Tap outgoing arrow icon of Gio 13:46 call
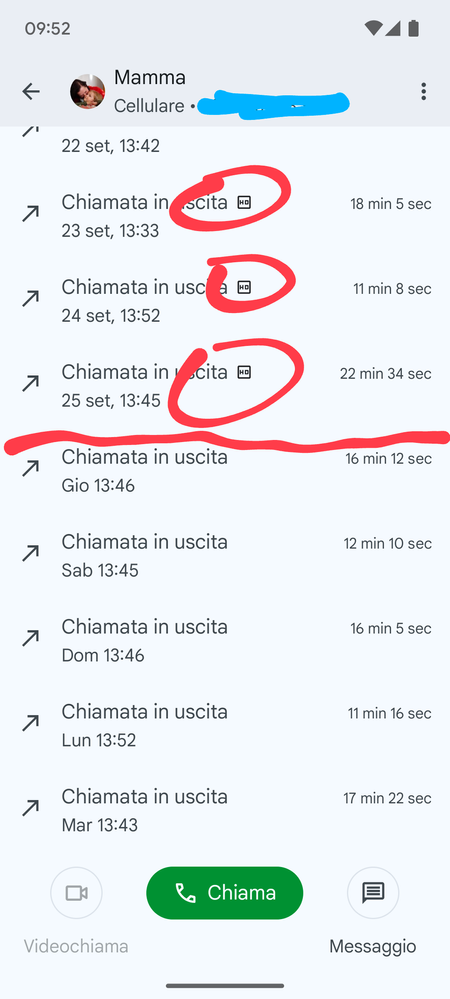 31,468
